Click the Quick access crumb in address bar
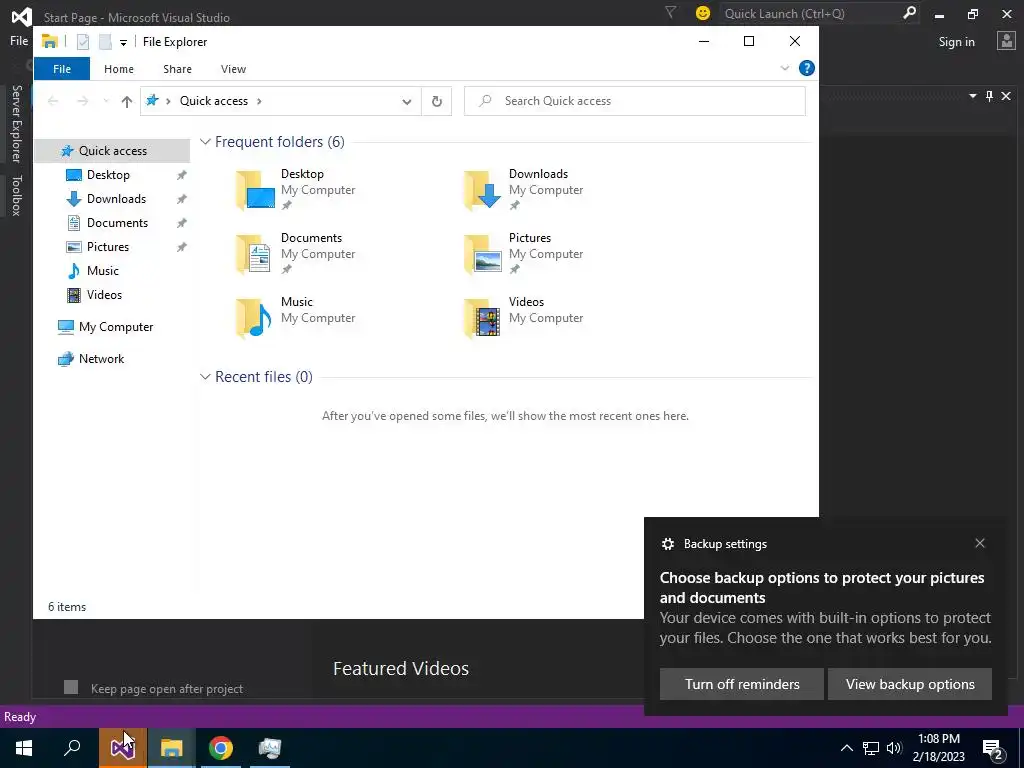1024x768 pixels. pos(214,101)
